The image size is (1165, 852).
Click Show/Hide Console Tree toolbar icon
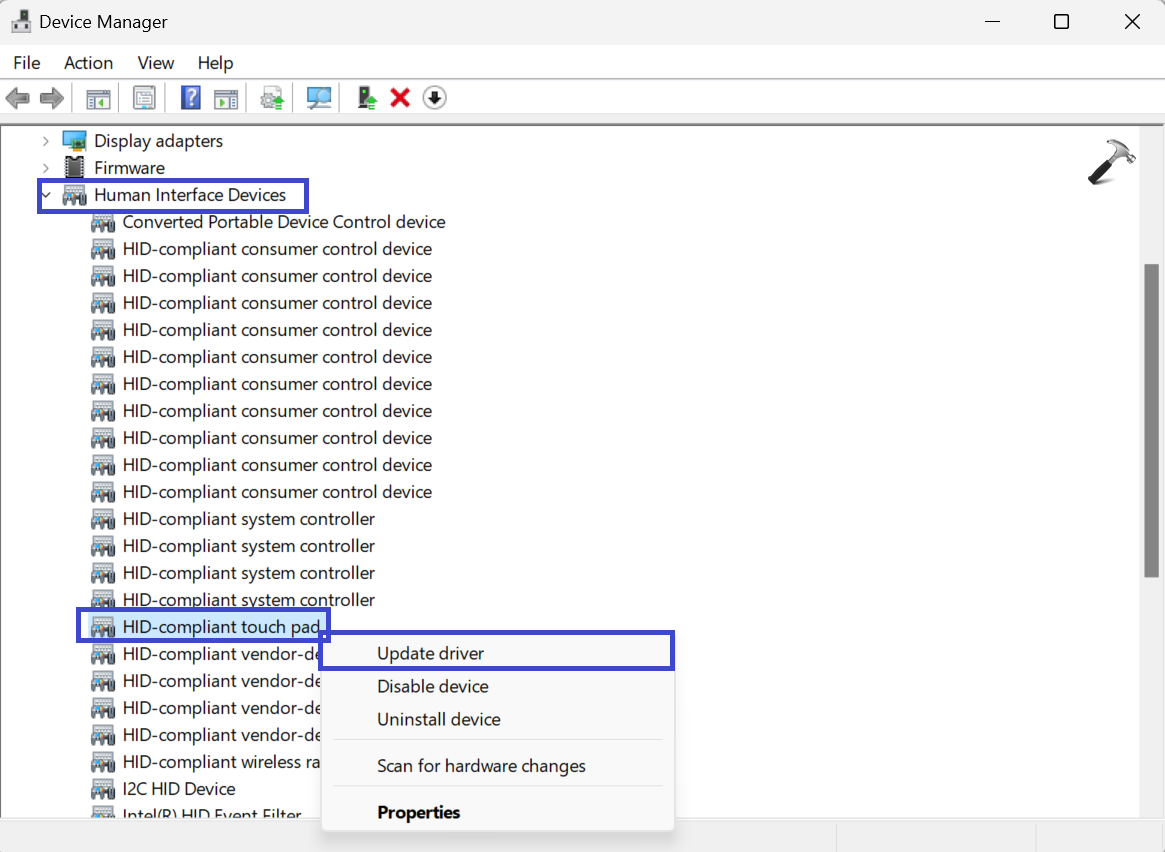point(98,98)
